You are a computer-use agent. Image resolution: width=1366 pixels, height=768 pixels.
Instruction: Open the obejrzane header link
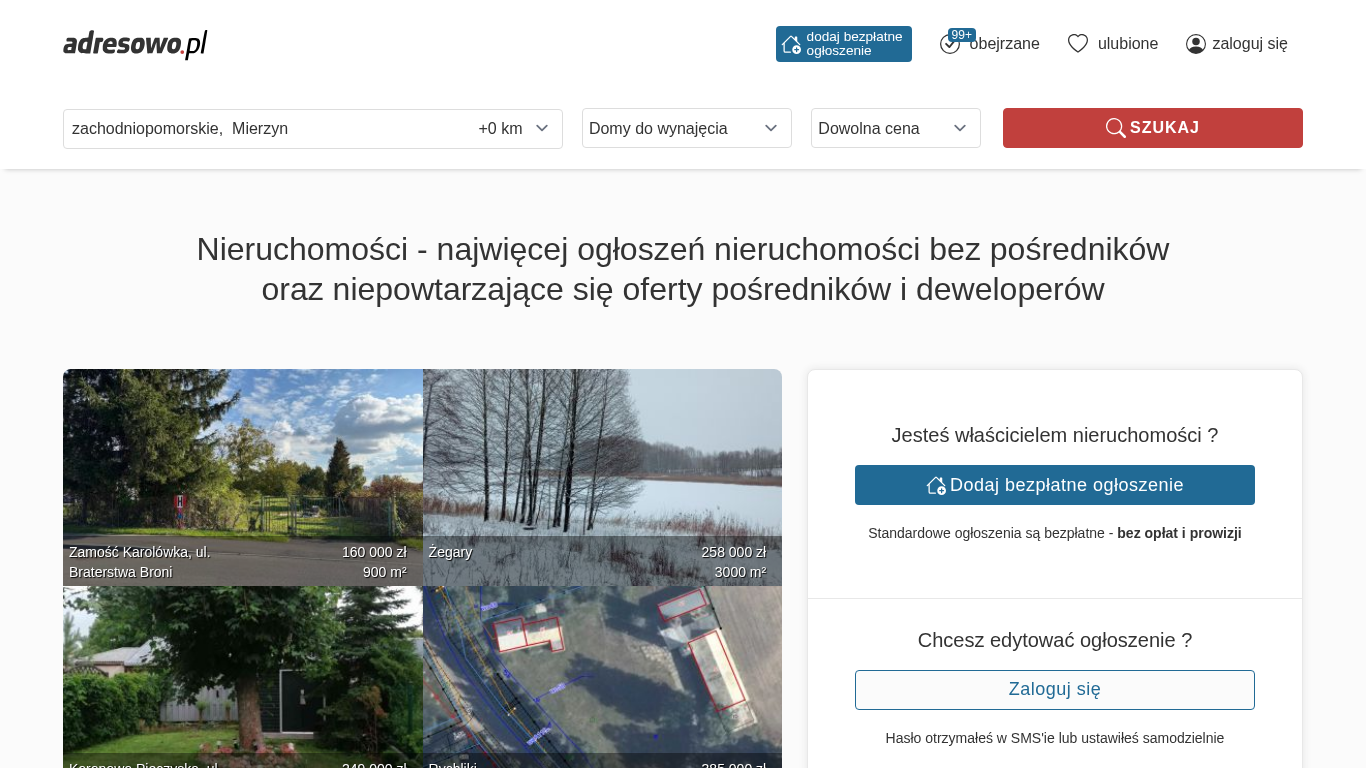point(1004,44)
